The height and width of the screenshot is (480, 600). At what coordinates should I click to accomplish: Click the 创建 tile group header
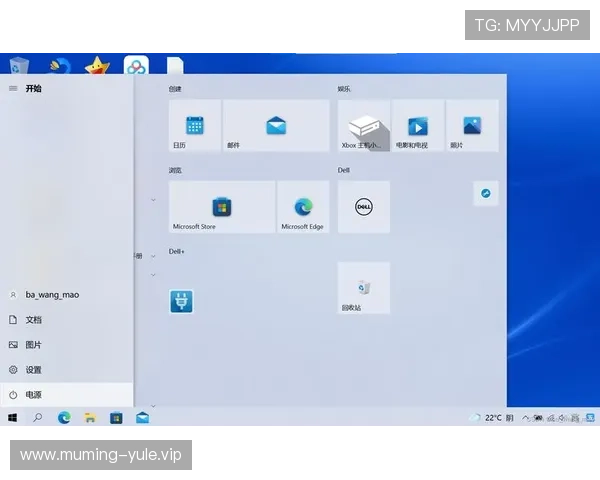coord(175,89)
